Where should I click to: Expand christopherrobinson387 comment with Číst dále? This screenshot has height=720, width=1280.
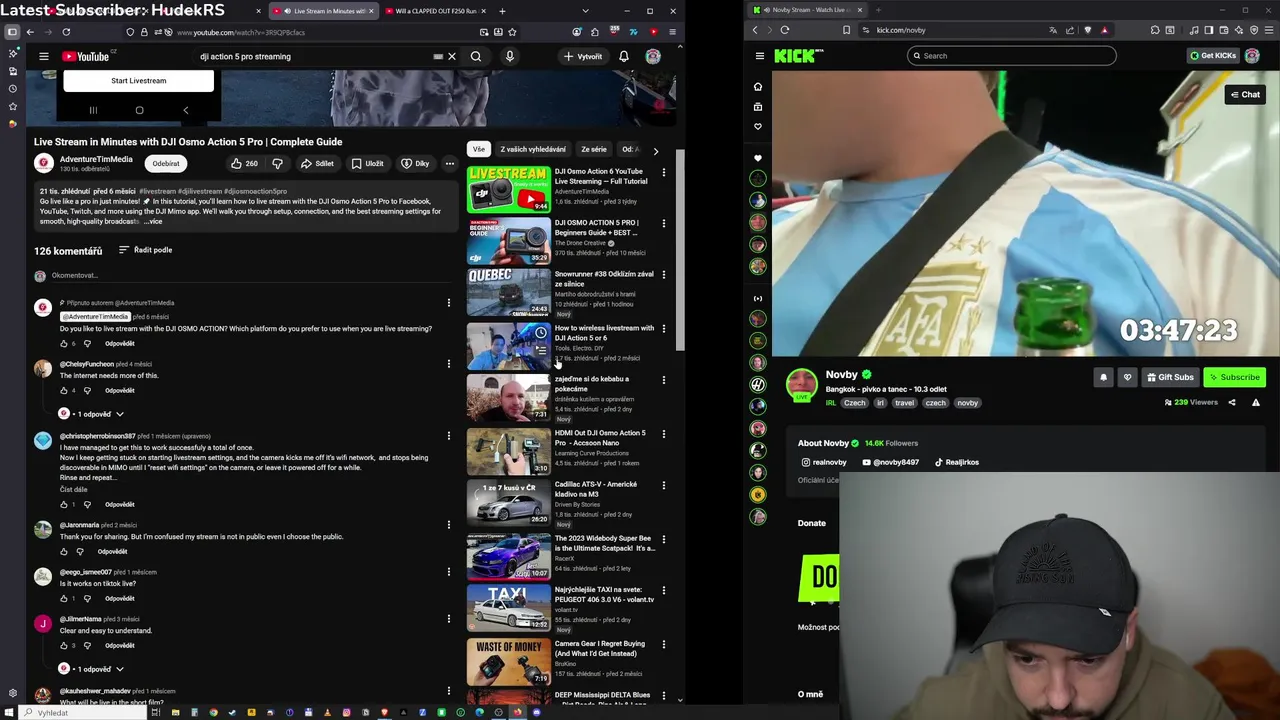73,489
